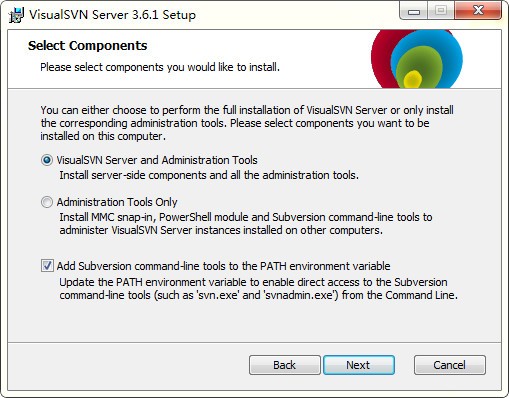Click the 'Select Components' heading
Image resolution: width=509 pixels, height=398 pixels.
pyautogui.click(x=88, y=46)
